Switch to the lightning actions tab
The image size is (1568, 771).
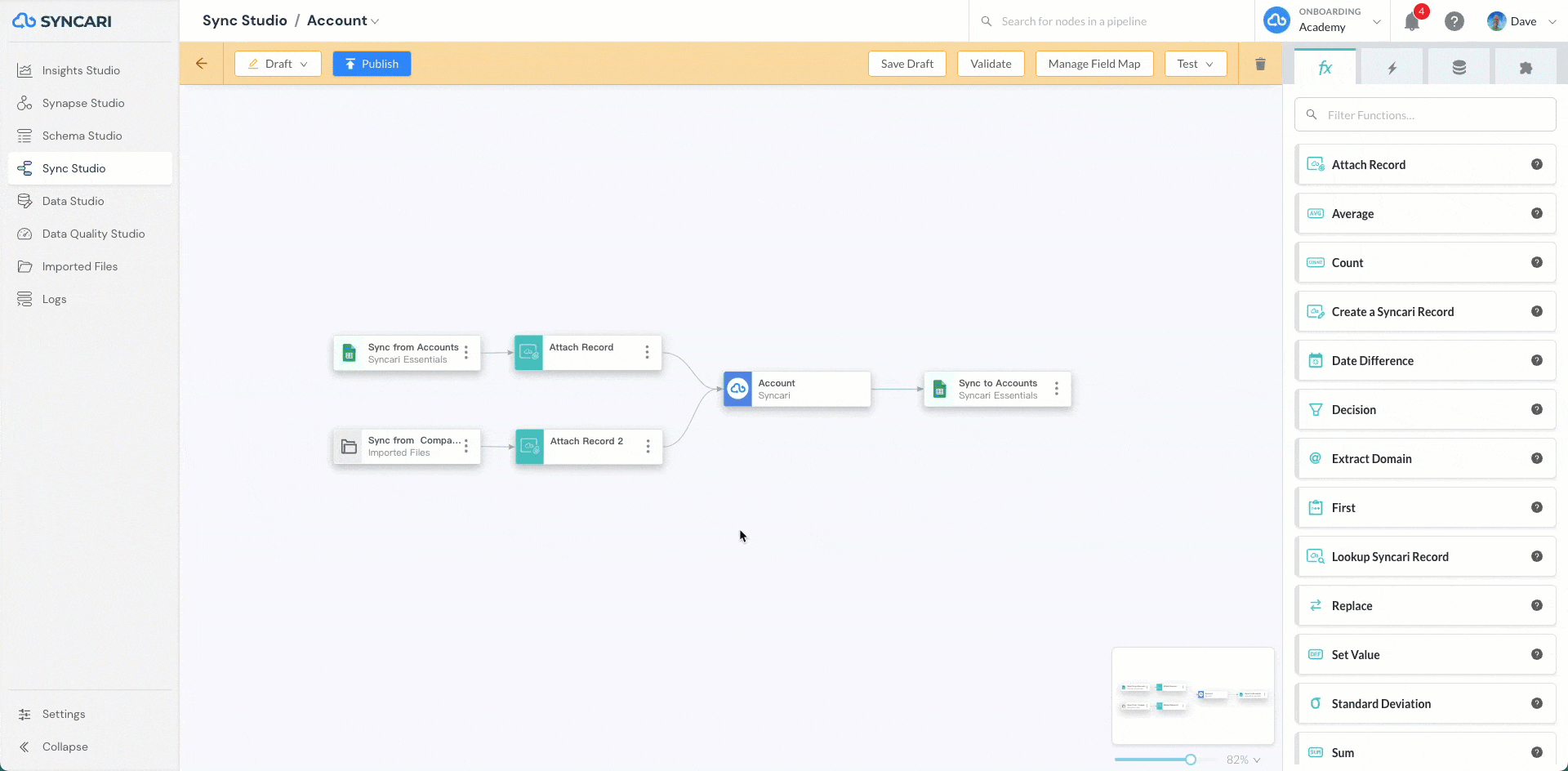click(x=1392, y=68)
